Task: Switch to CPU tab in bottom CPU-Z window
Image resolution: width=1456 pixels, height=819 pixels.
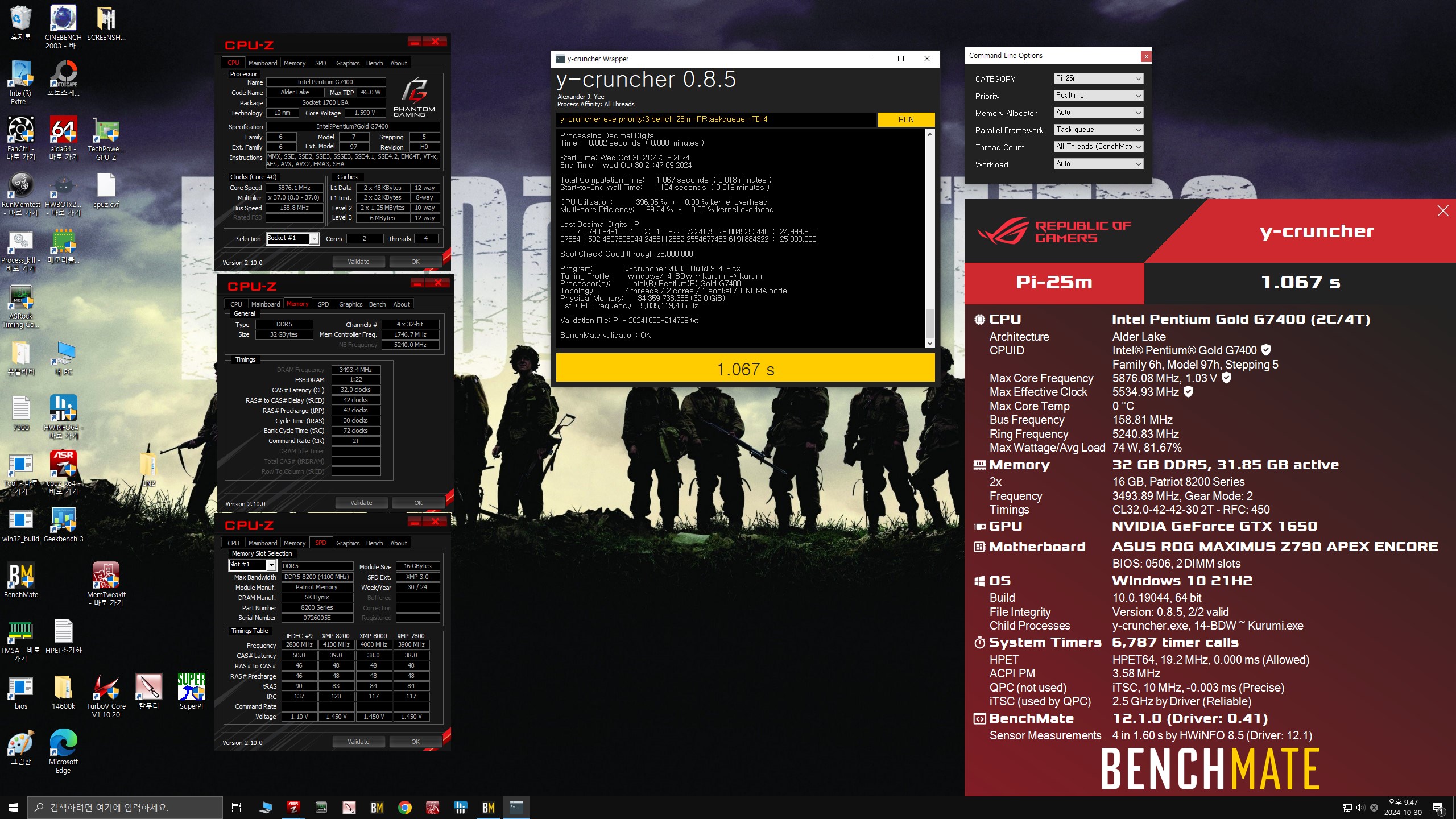Action: 233,543
